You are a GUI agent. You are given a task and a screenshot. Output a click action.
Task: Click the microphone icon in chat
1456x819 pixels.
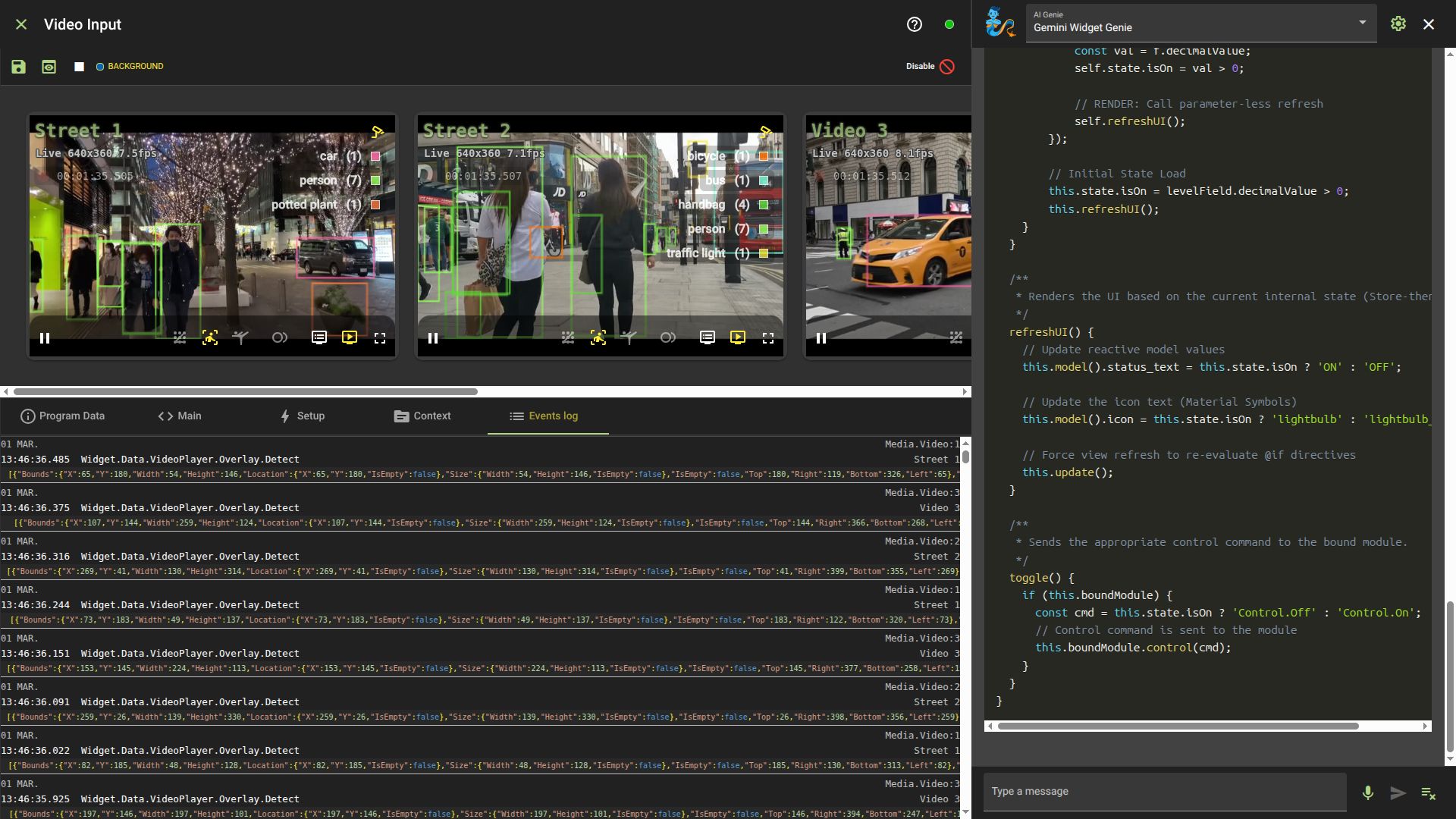(x=1367, y=792)
